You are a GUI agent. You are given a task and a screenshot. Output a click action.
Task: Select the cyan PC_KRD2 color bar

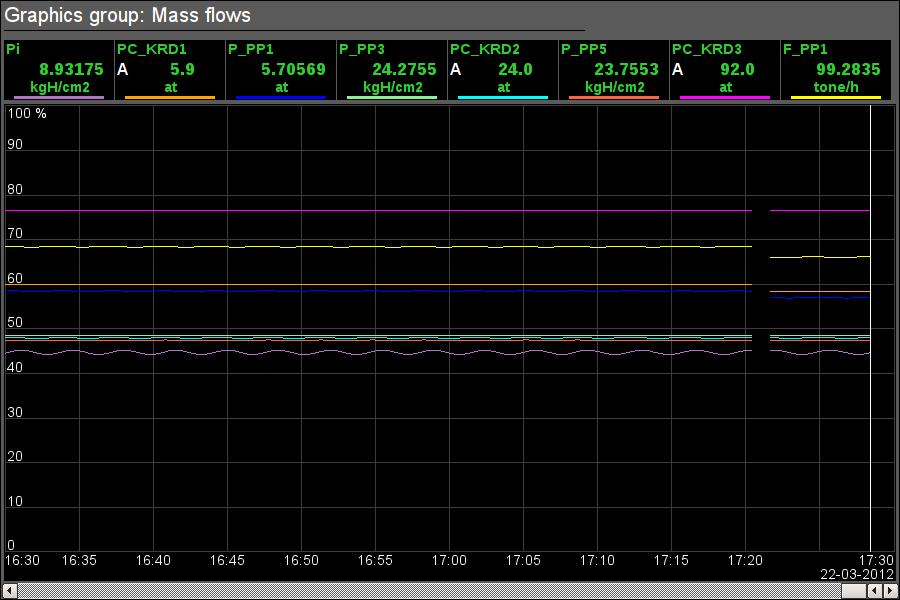503,97
